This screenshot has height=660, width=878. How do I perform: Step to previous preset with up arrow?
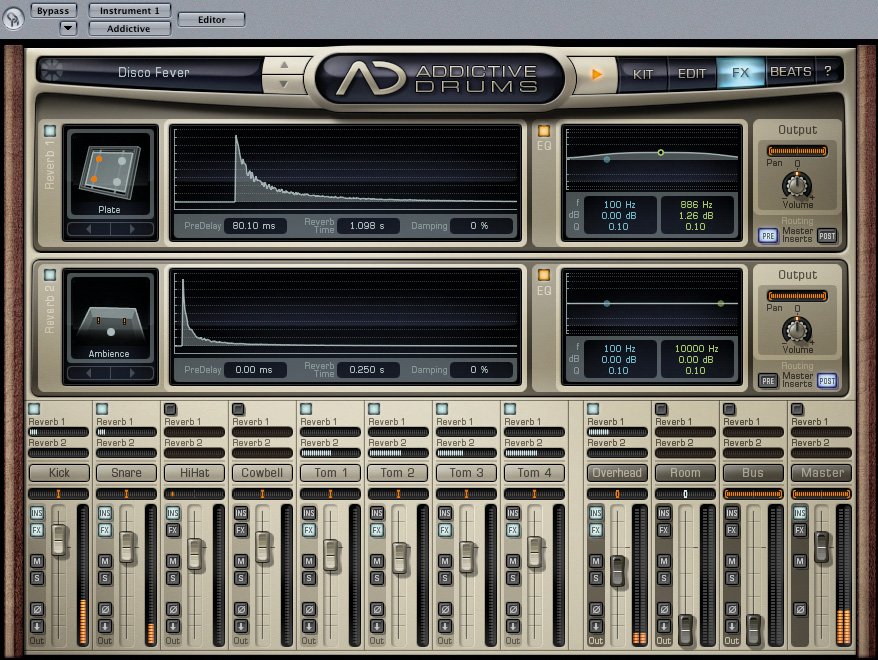(x=284, y=65)
